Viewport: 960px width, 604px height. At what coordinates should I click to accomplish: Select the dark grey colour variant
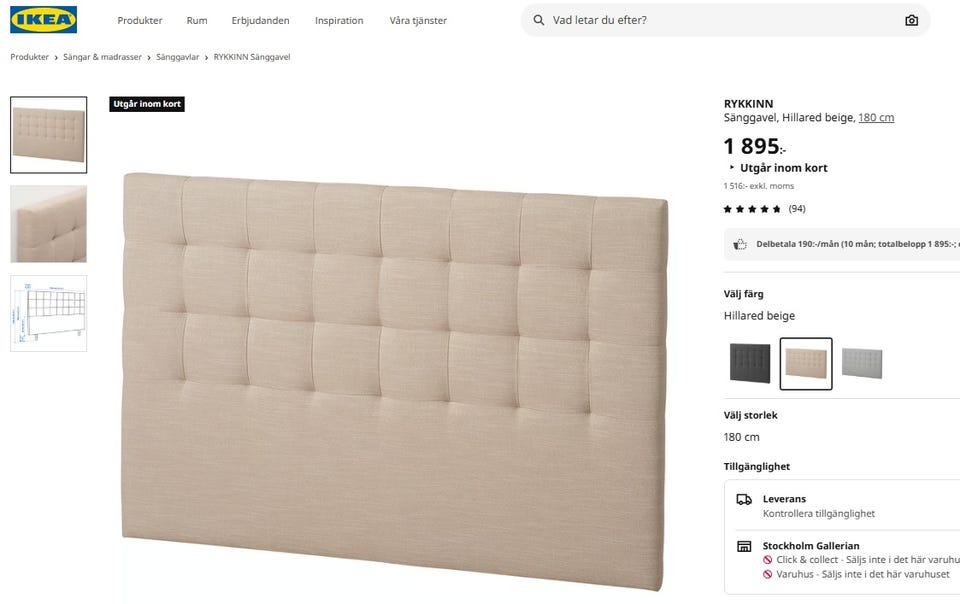750,363
